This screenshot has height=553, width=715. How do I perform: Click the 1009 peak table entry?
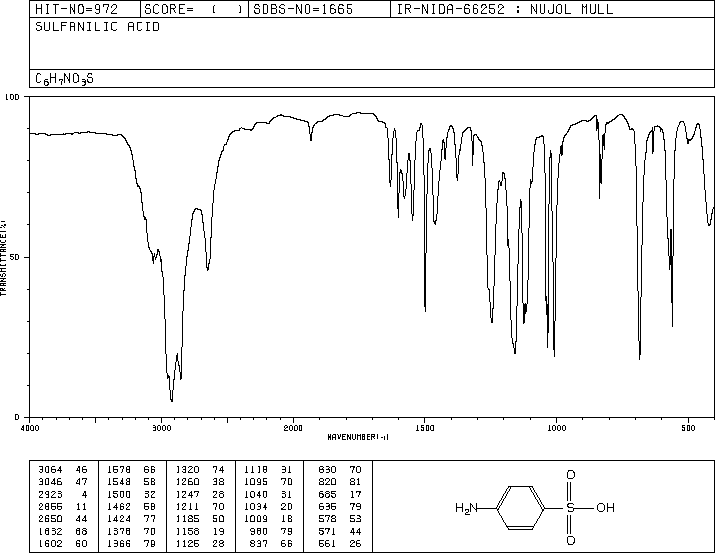pos(268,519)
